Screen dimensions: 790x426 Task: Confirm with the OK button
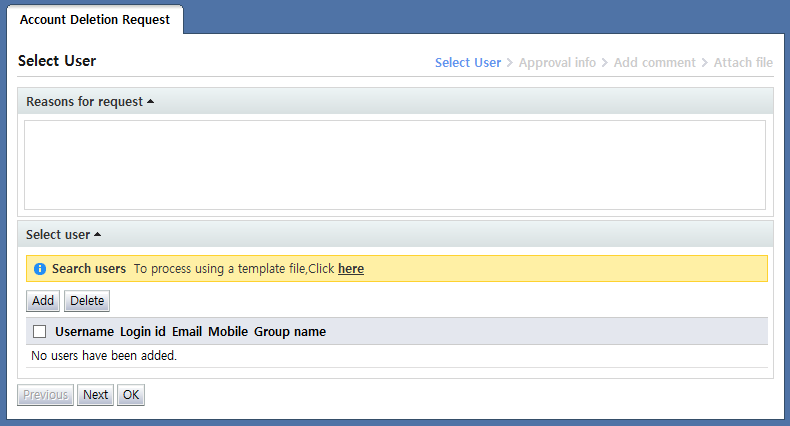coord(131,395)
